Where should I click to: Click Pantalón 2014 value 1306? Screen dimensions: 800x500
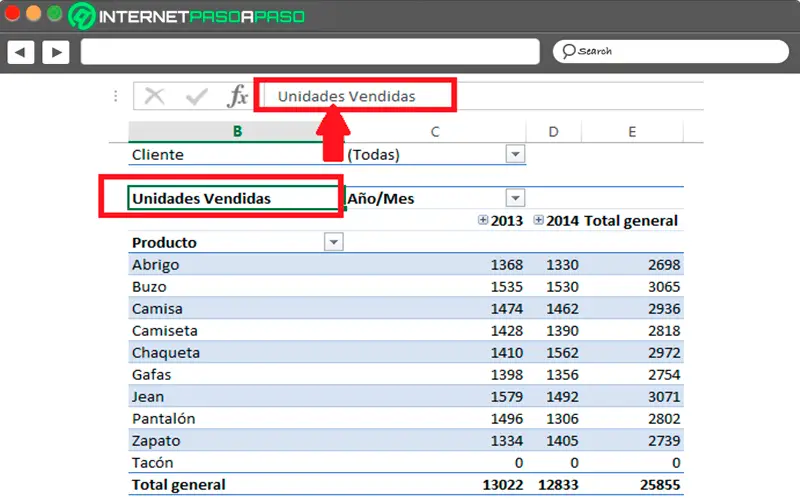coord(562,418)
